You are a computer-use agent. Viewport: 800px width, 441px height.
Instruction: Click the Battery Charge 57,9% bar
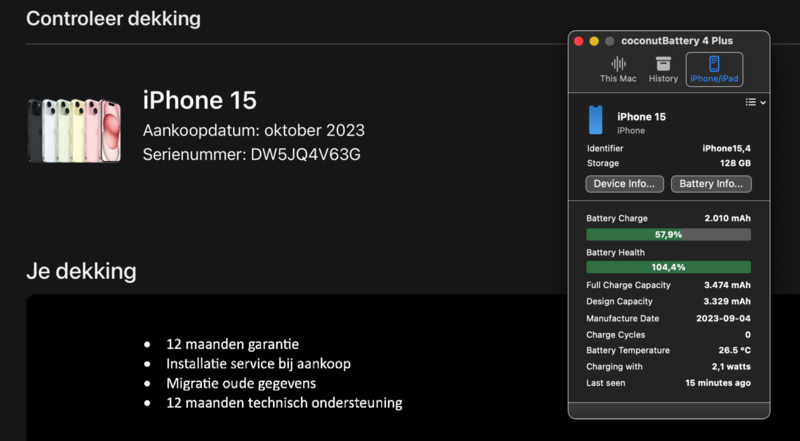click(x=668, y=234)
